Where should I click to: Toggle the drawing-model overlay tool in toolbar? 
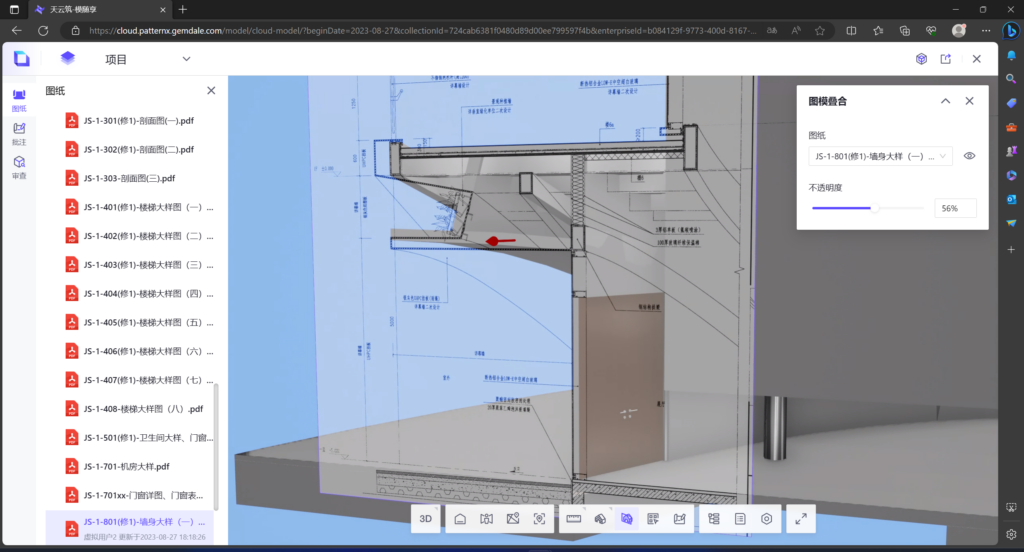point(627,519)
